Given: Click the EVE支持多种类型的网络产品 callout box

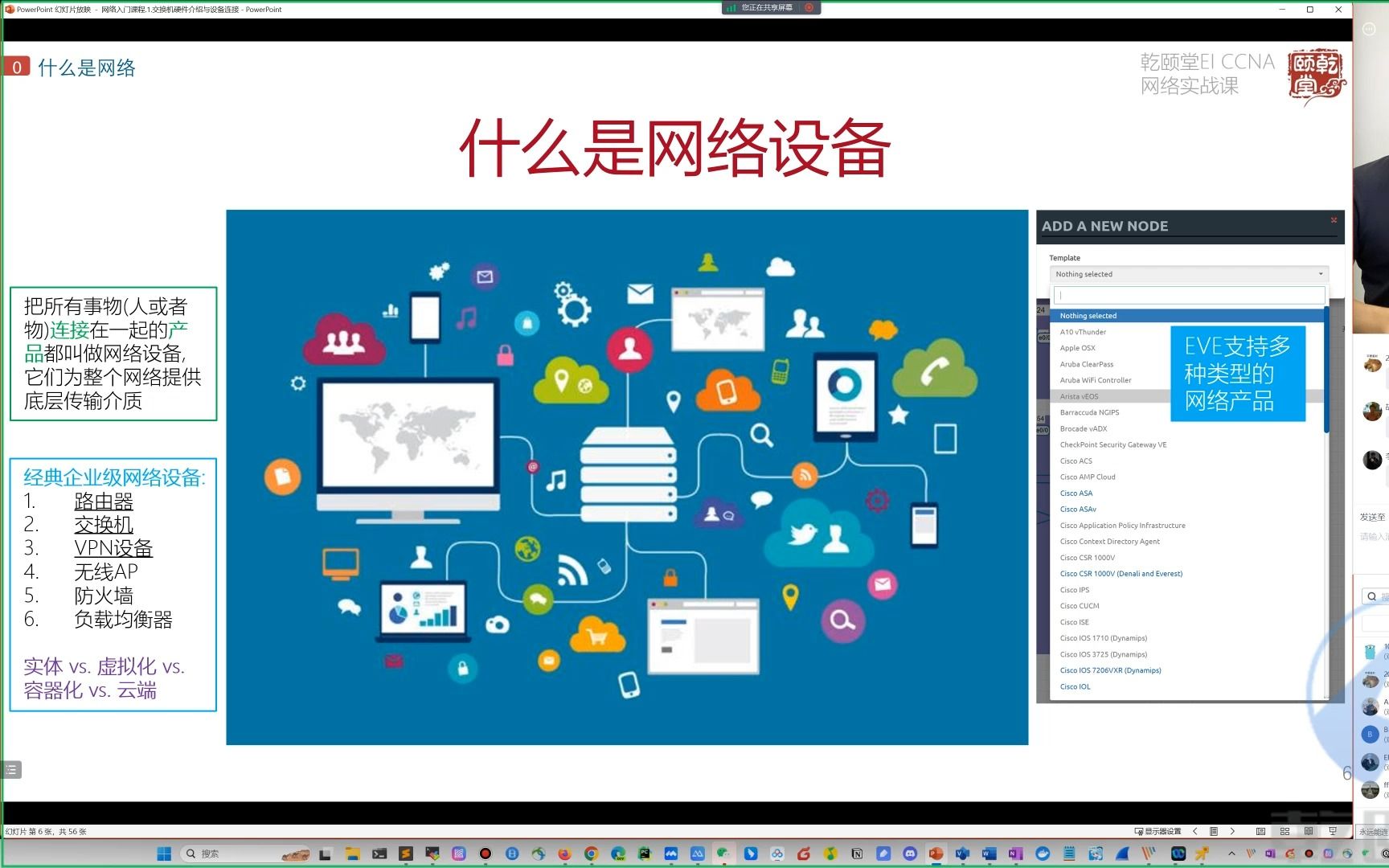Looking at the screenshot, I should (1237, 373).
